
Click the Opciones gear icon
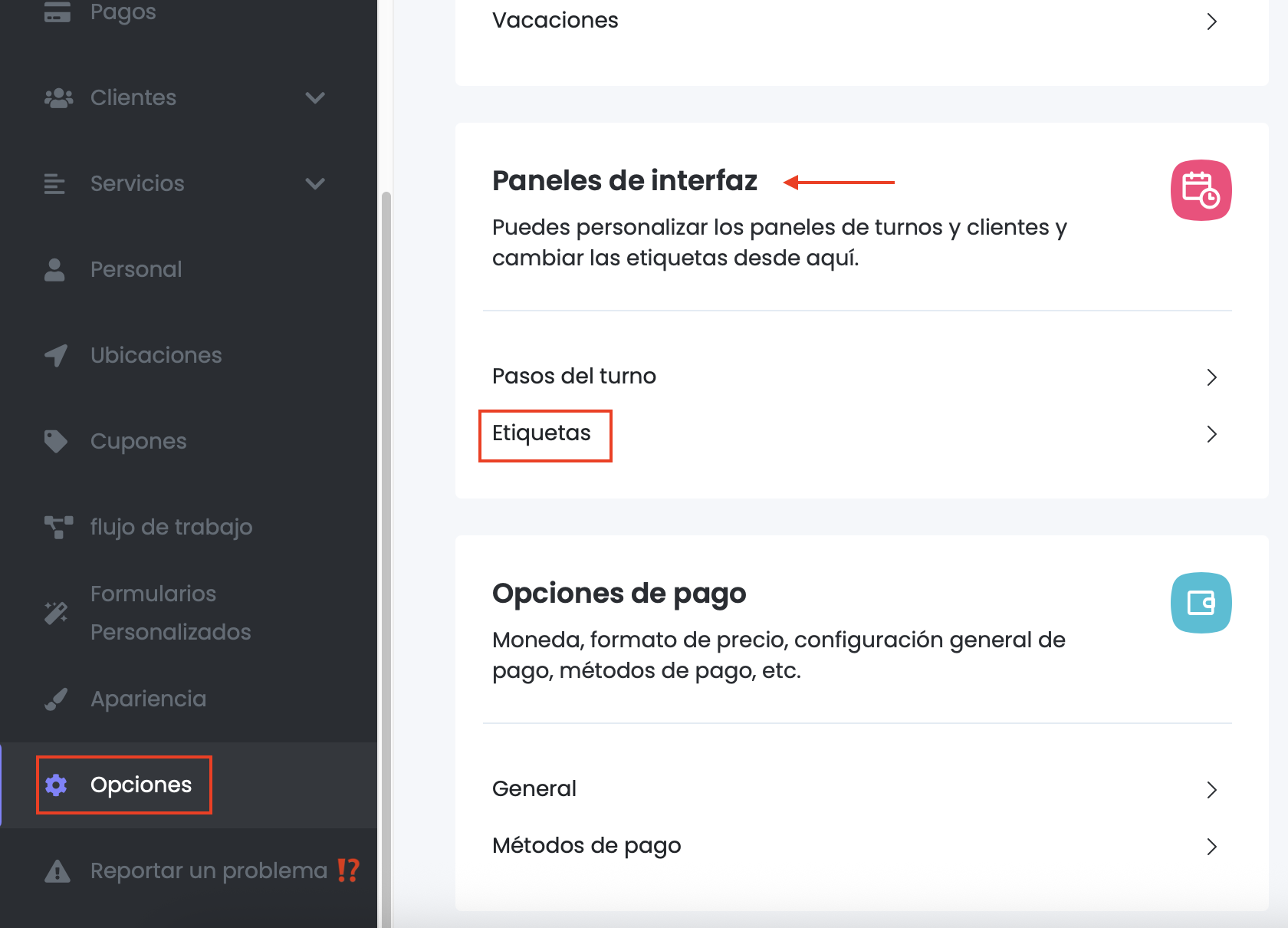click(x=56, y=785)
